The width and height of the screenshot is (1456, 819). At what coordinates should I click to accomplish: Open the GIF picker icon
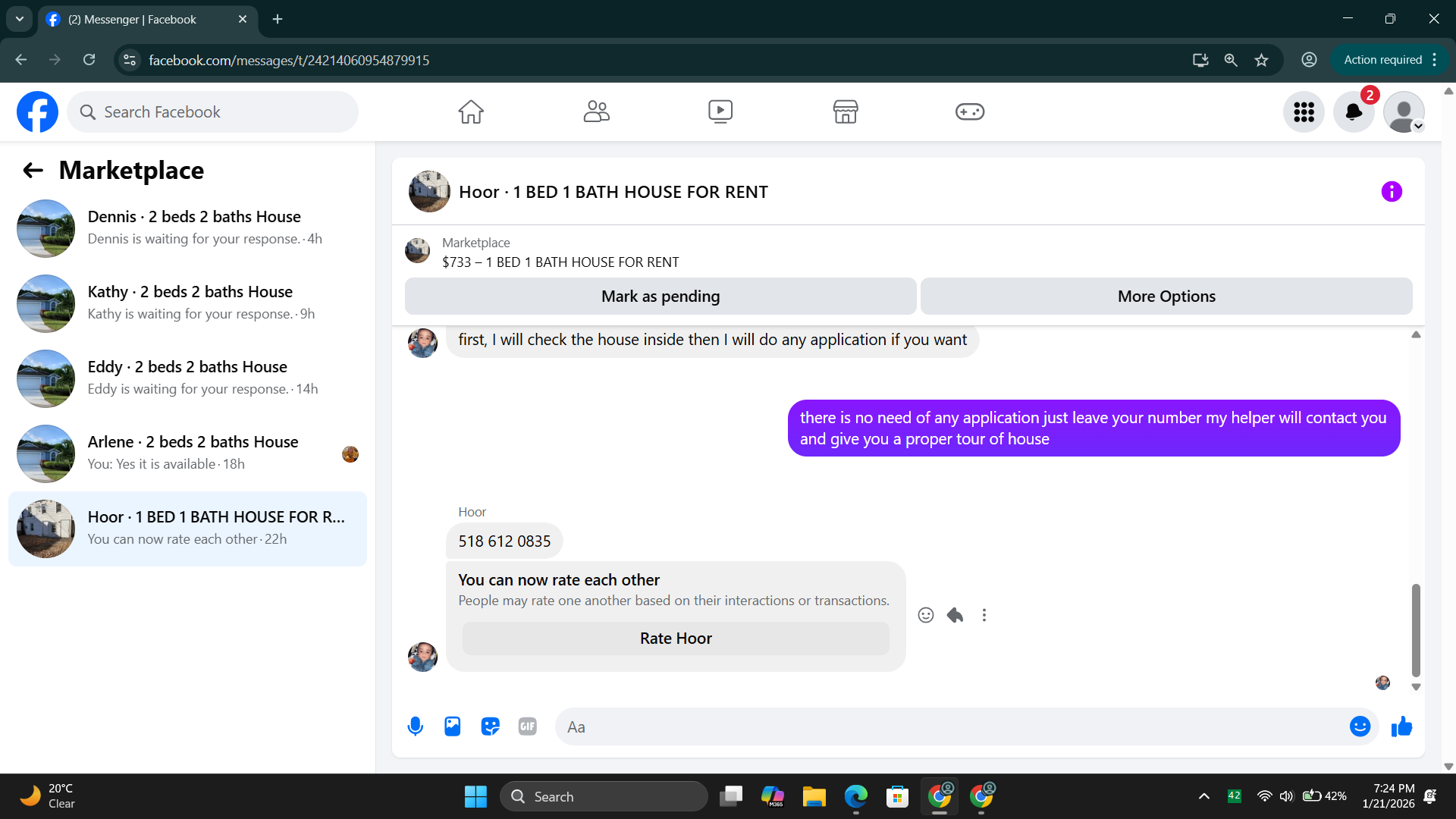[528, 726]
